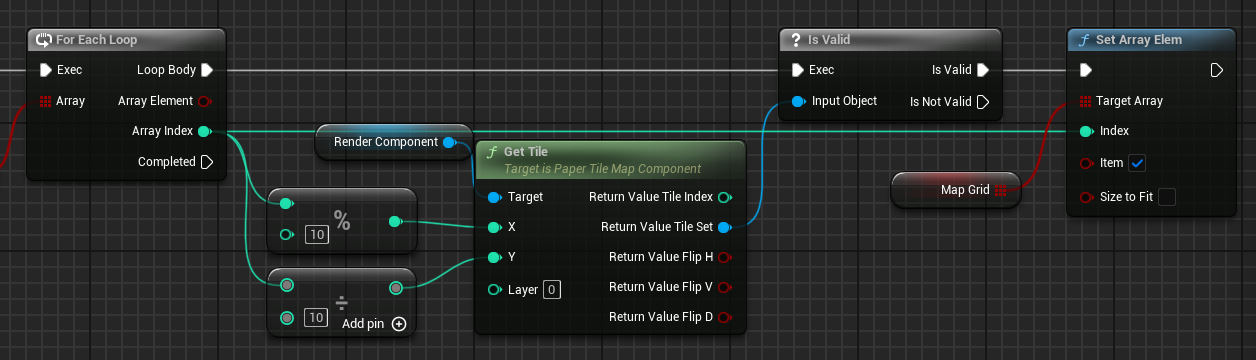Click the Return Value Flip D pin

[x=725, y=317]
